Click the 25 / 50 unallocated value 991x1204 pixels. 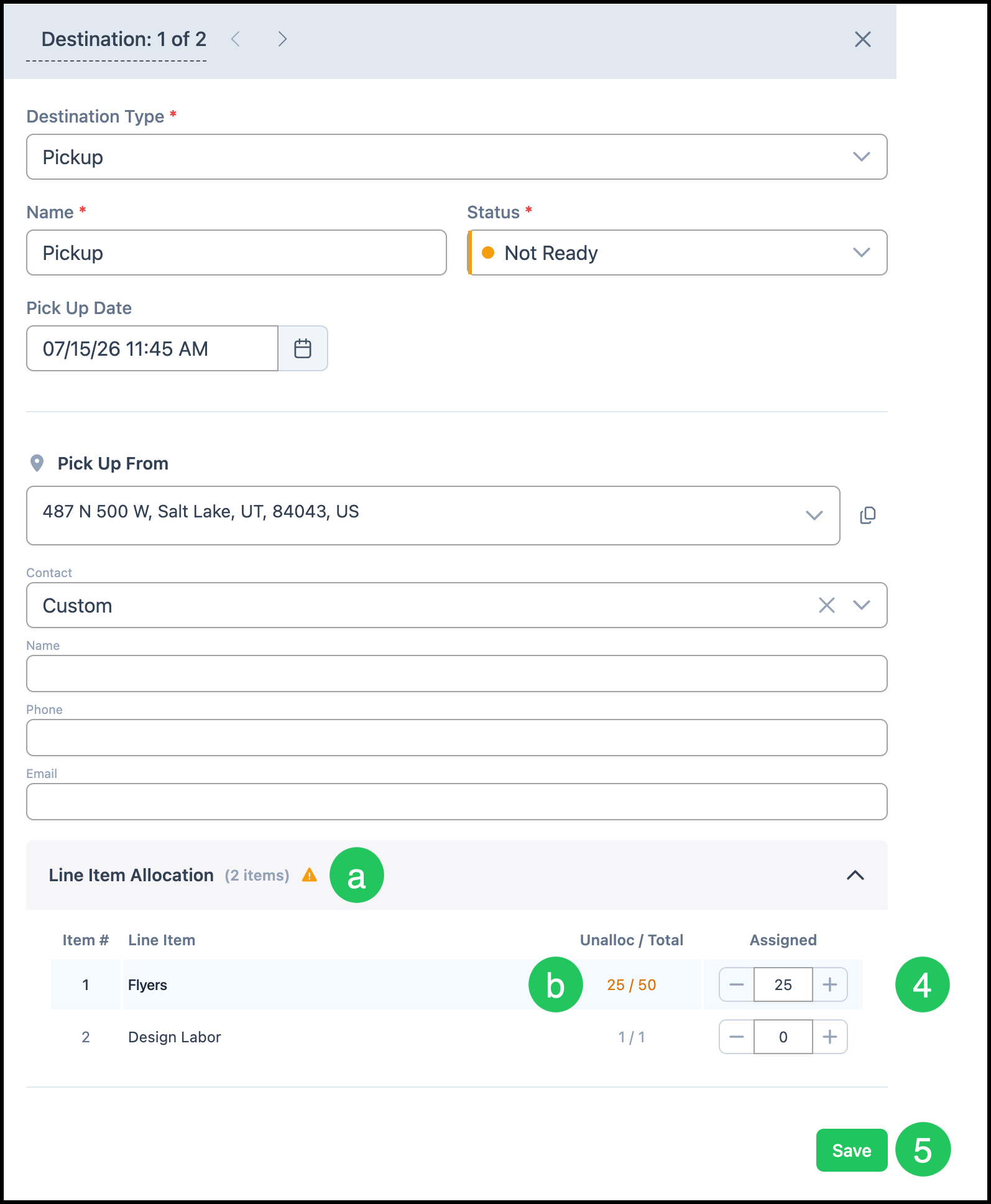point(632,984)
